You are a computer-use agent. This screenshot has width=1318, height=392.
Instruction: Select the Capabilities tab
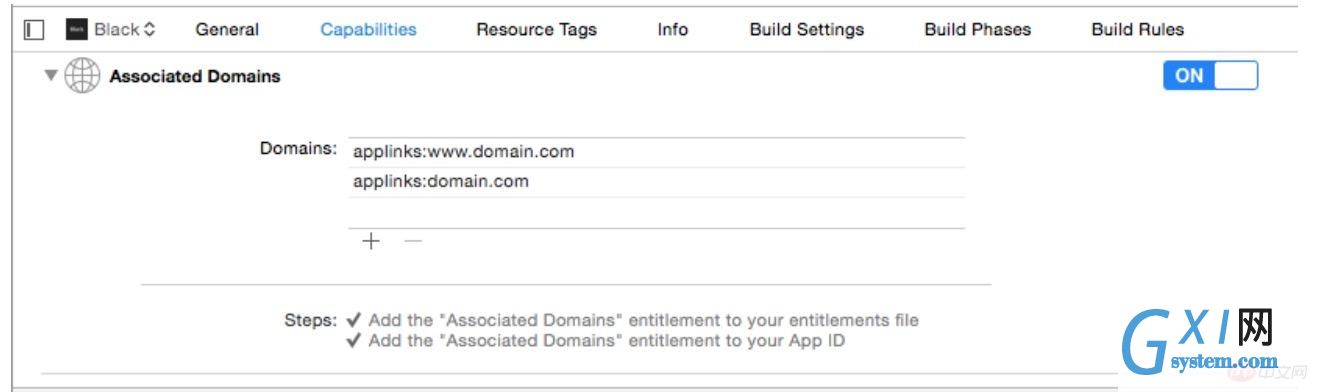(368, 30)
